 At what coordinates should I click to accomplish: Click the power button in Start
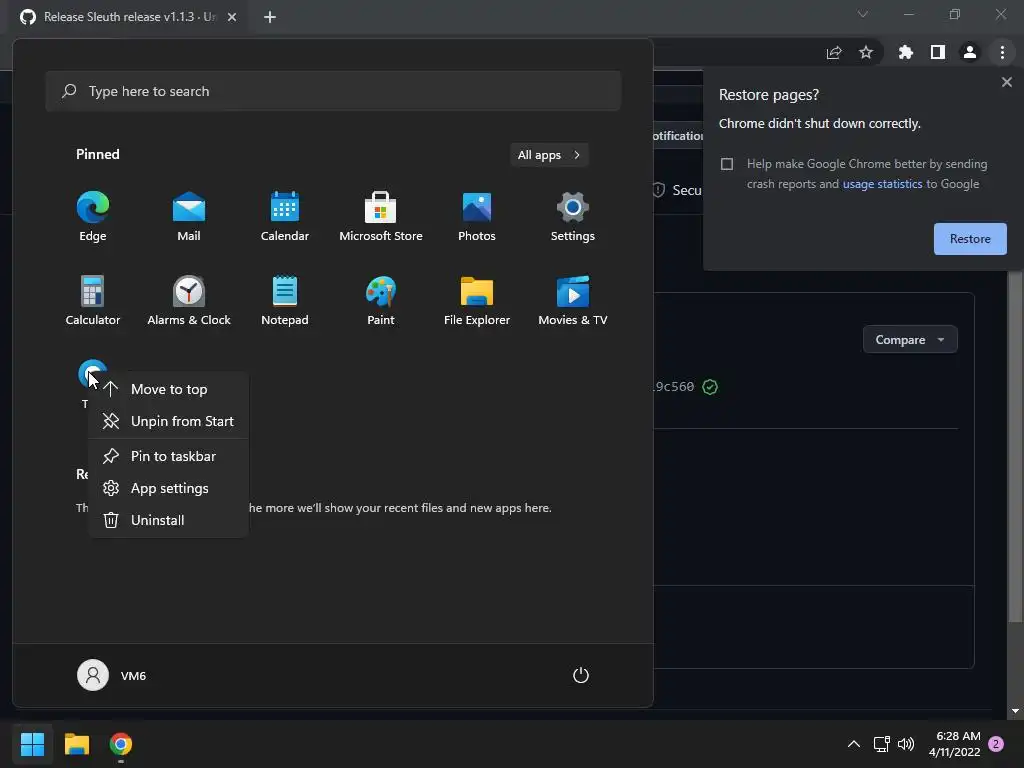point(581,675)
